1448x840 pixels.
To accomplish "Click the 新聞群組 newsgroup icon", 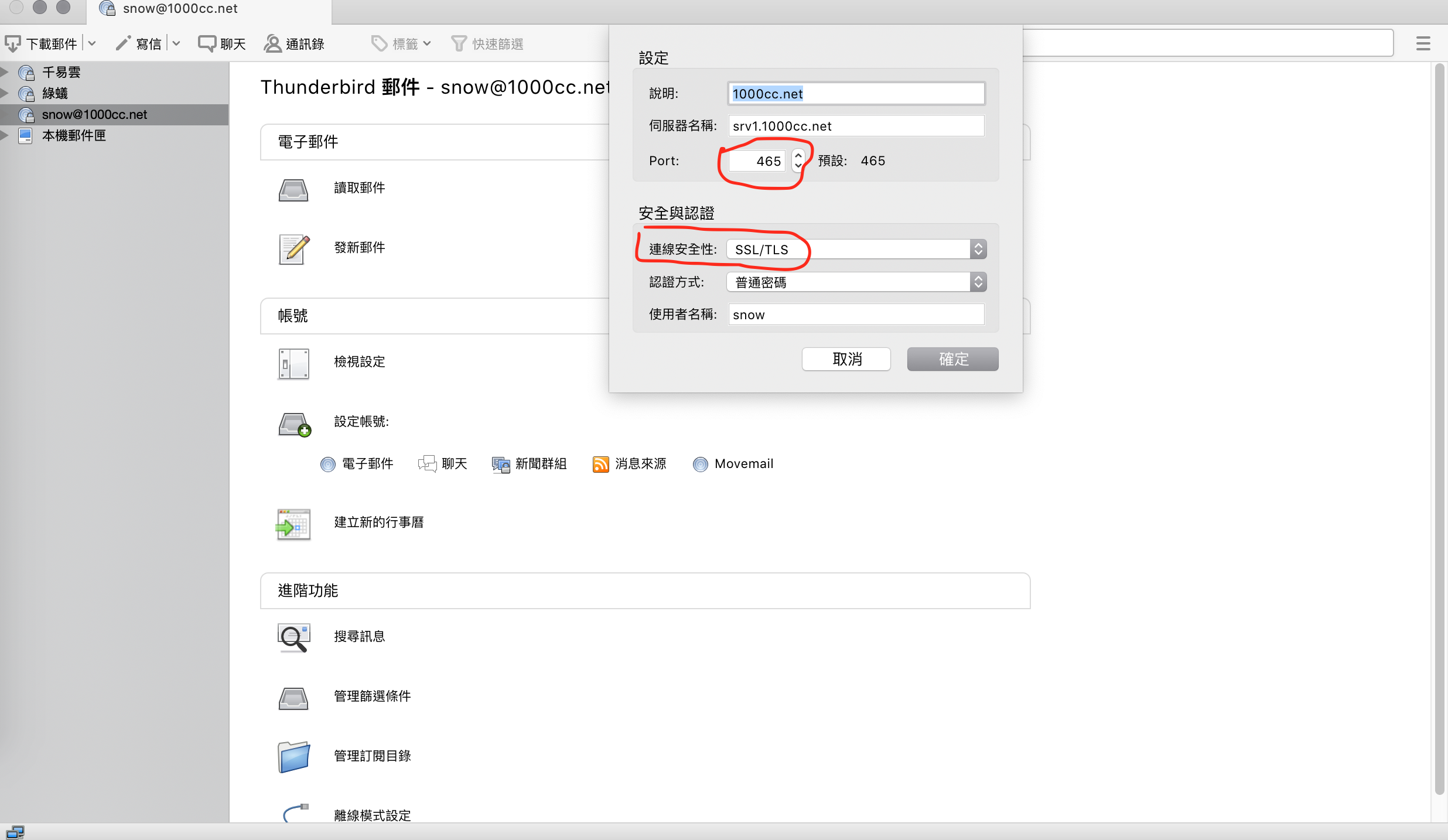I will (501, 465).
